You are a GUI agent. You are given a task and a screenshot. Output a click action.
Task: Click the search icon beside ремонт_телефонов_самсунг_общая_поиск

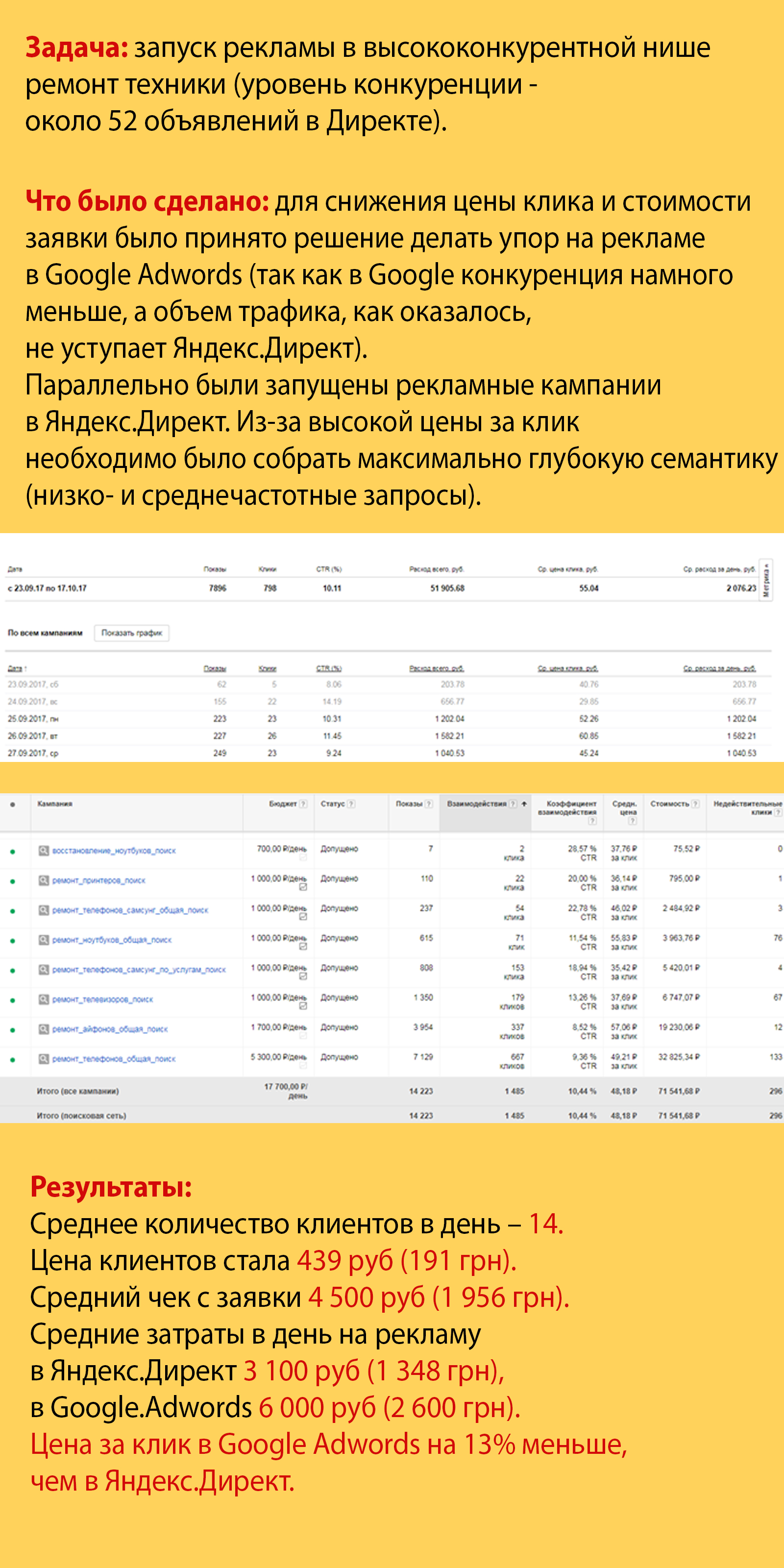[44, 910]
